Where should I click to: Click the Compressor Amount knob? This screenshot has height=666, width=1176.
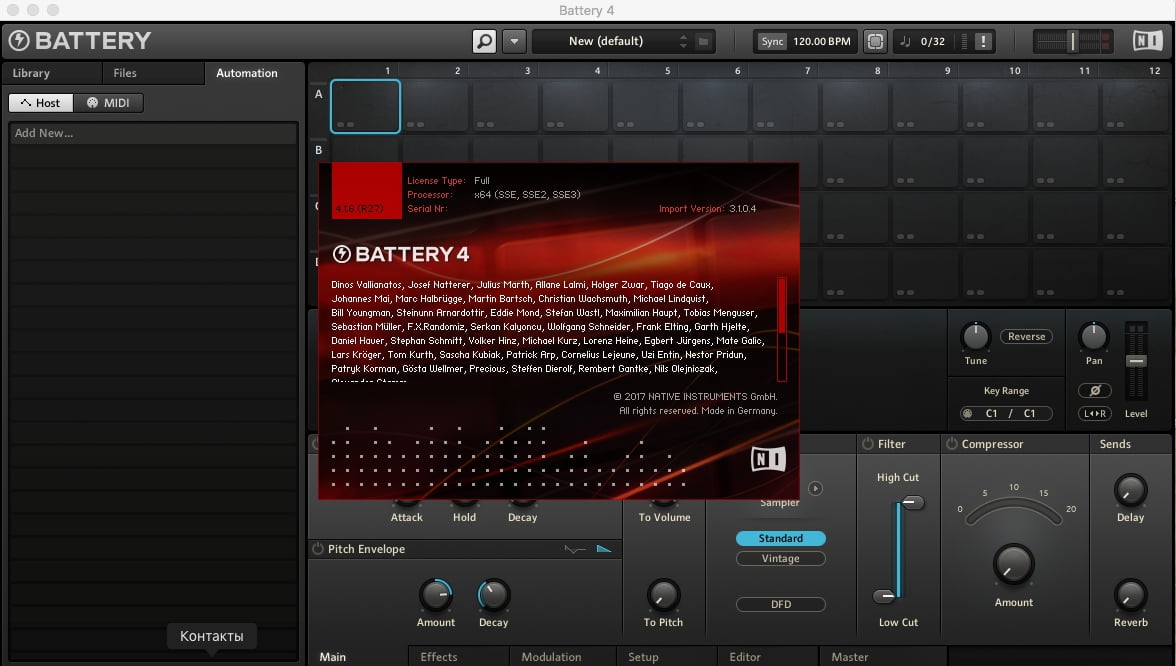(1013, 565)
